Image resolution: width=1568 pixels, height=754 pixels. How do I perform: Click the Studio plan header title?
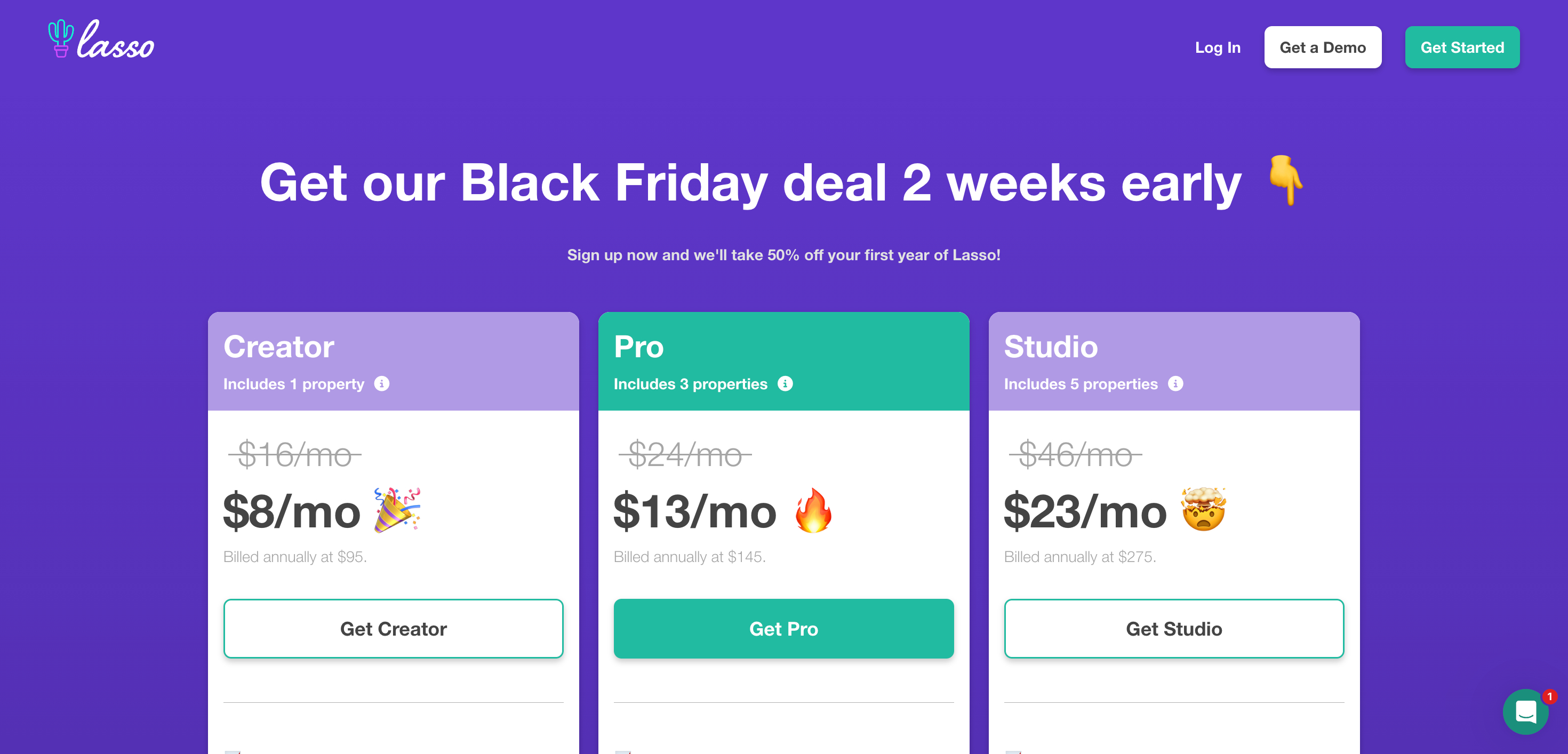click(1051, 347)
